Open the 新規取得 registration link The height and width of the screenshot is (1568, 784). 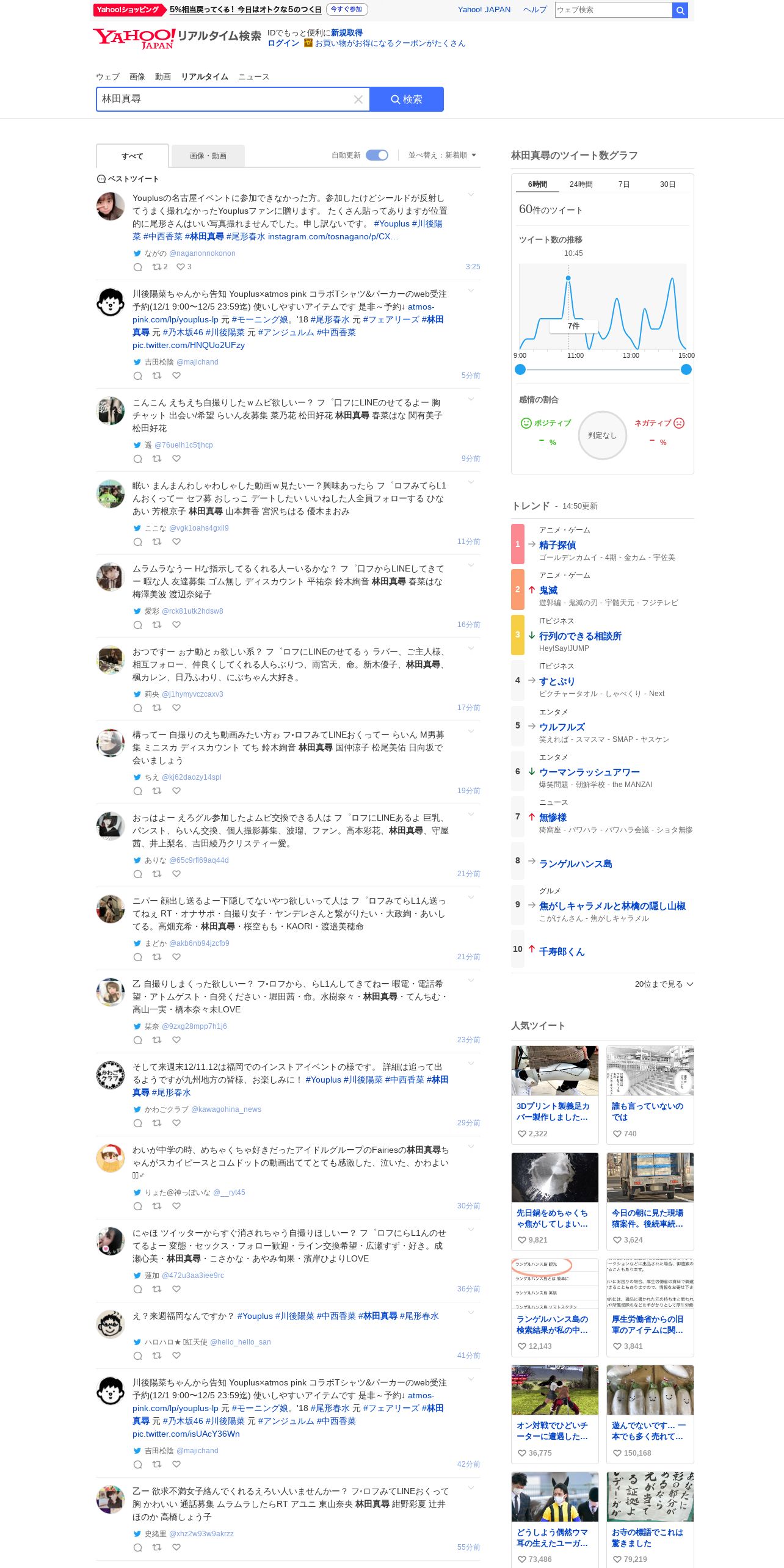(347, 33)
